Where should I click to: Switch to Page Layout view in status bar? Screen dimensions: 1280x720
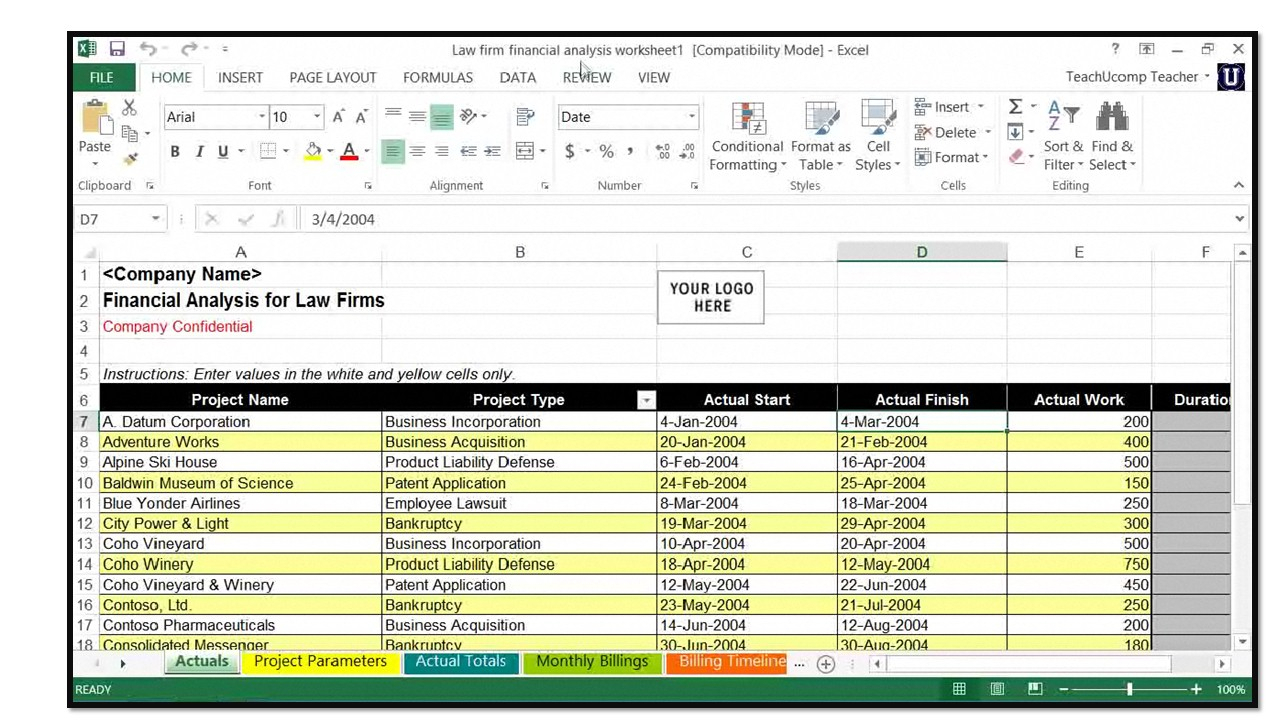(x=997, y=689)
